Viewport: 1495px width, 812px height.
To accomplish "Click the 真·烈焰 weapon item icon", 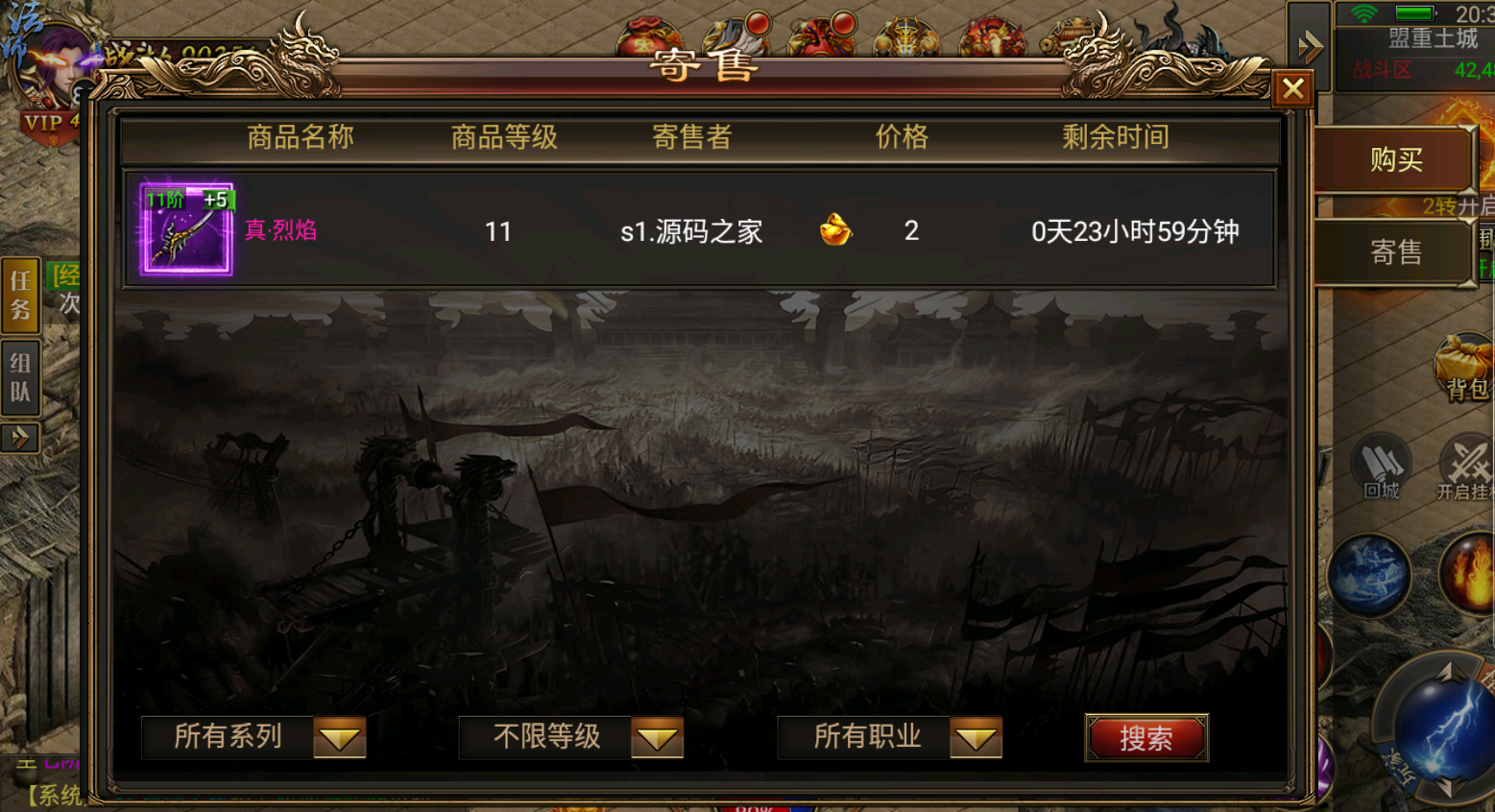I will click(186, 229).
